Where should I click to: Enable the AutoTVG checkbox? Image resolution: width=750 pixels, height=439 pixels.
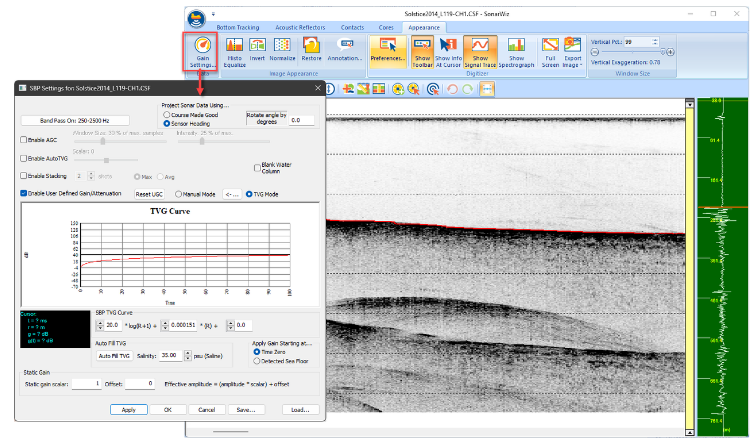point(23,158)
